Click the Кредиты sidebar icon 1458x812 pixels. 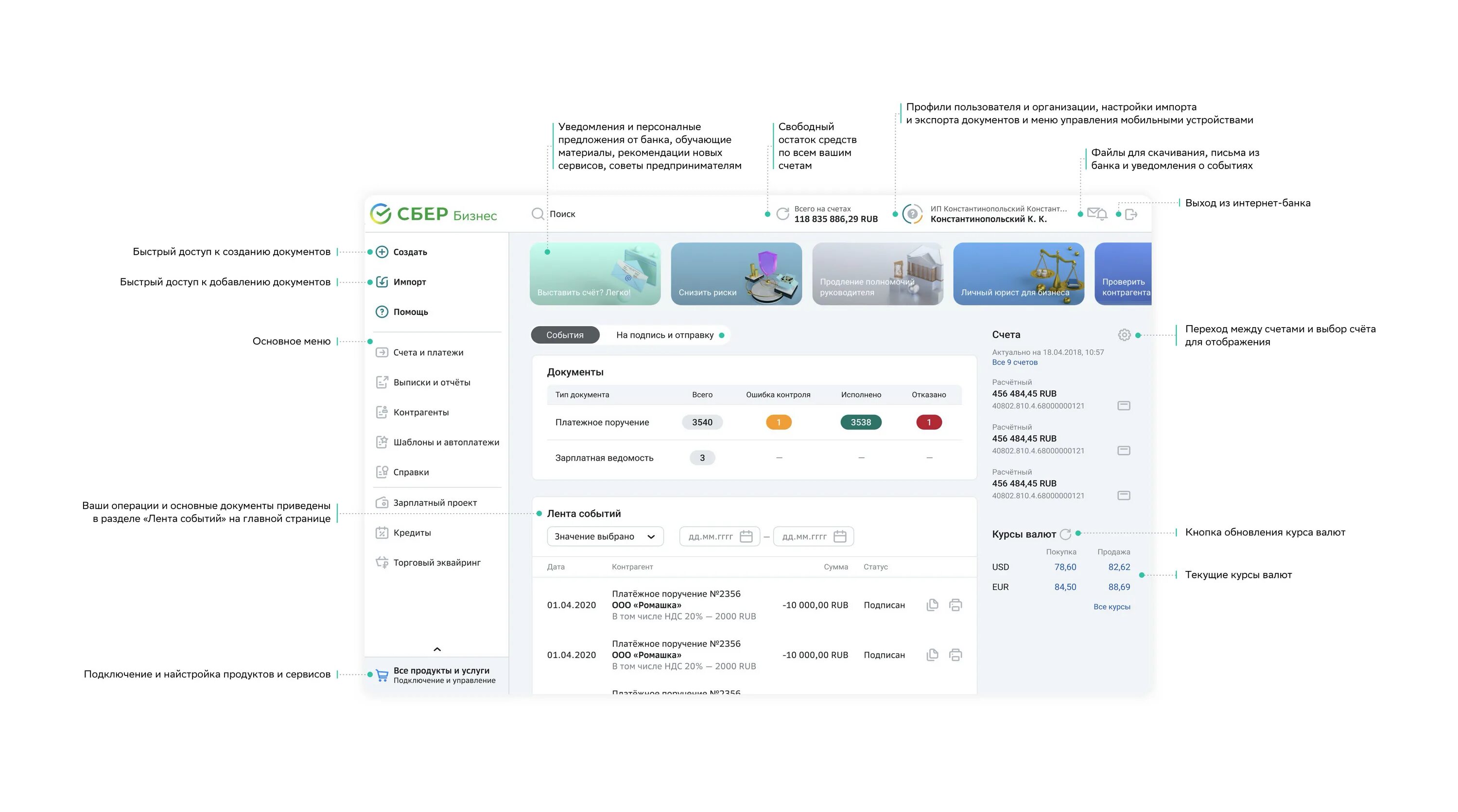382,533
